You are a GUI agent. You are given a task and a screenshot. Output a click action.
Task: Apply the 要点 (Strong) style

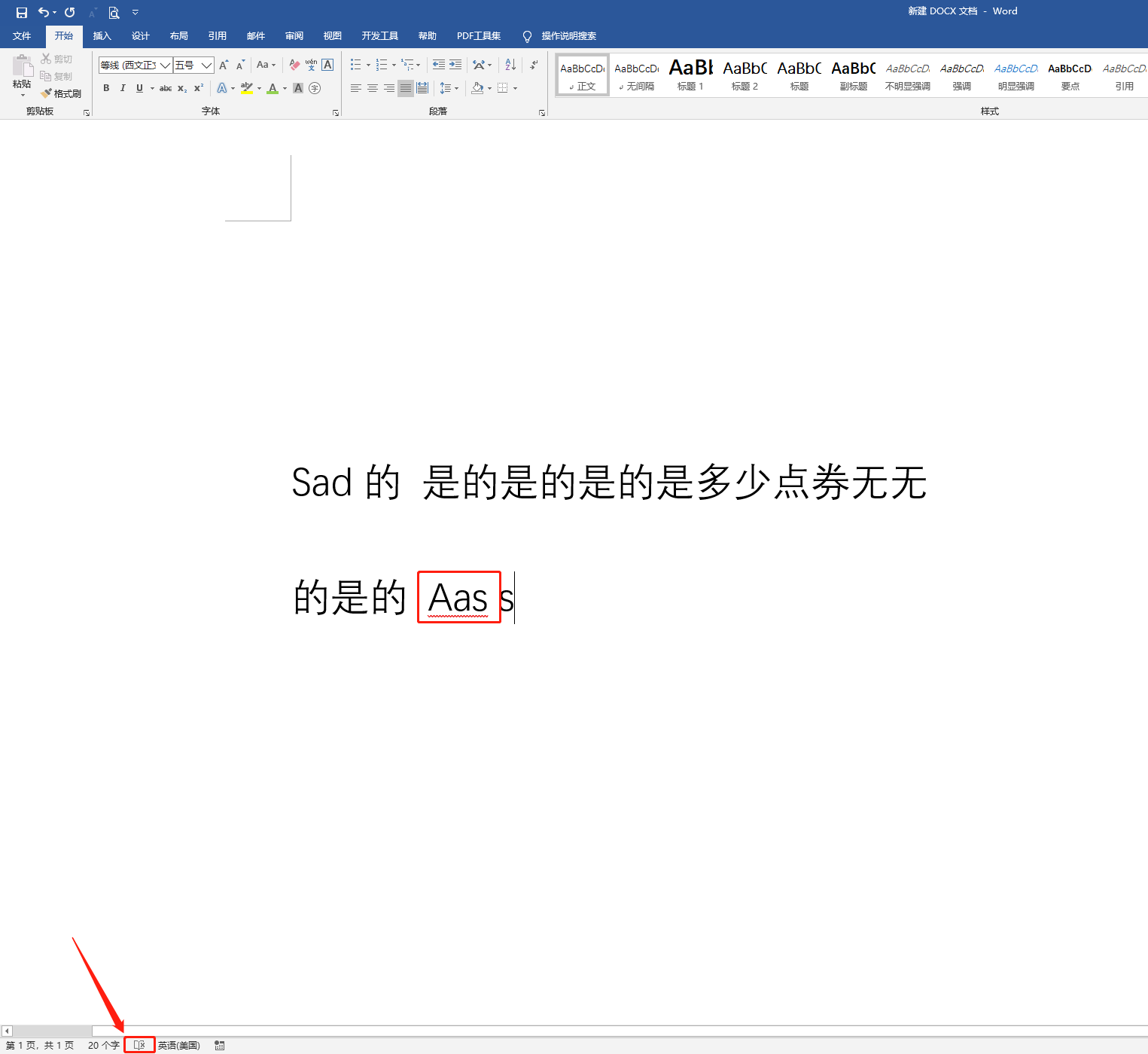(1070, 75)
